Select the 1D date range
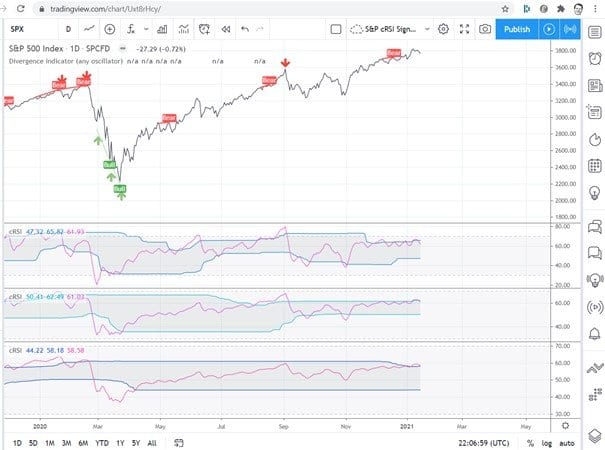Viewport: 605px width, 450px height. tap(17, 443)
